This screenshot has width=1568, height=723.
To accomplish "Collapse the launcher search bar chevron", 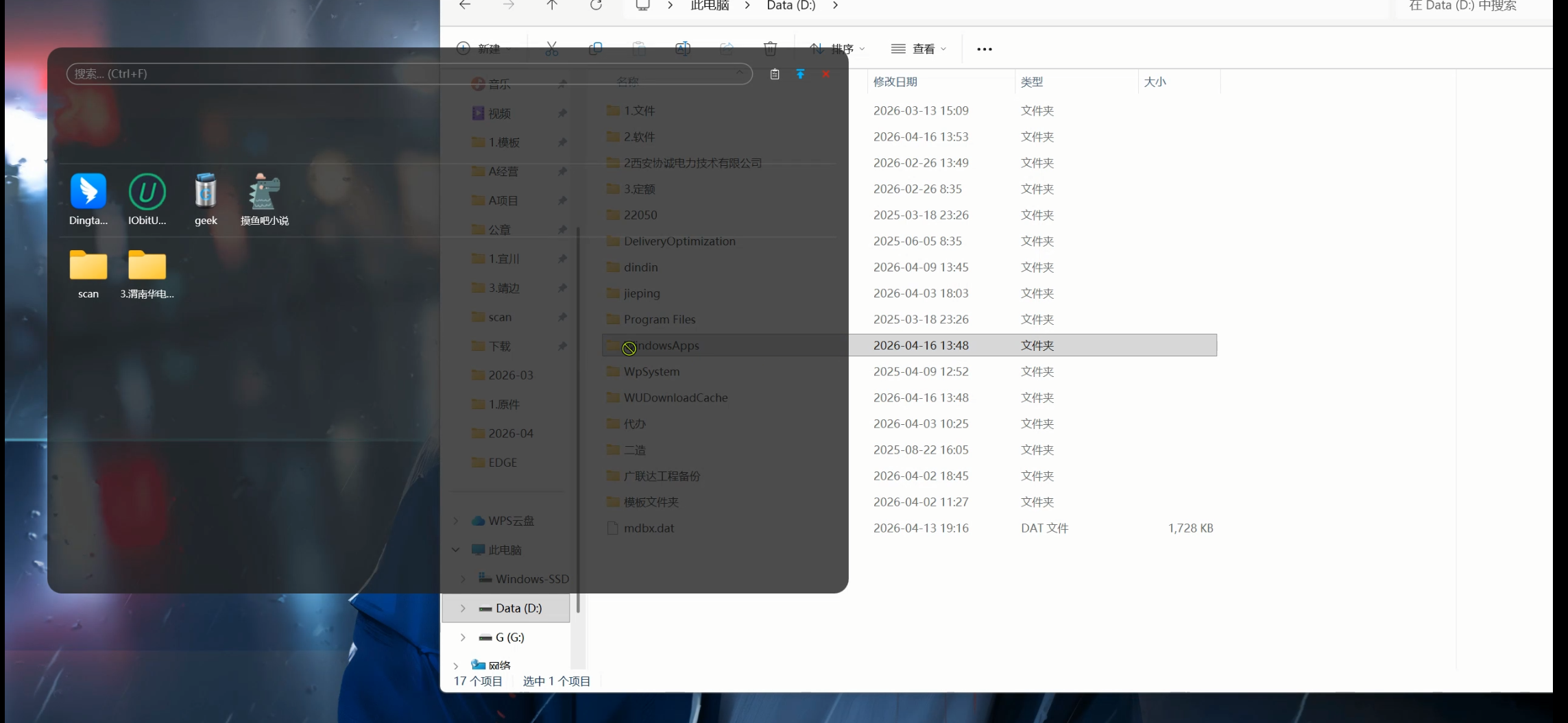I will (x=740, y=73).
